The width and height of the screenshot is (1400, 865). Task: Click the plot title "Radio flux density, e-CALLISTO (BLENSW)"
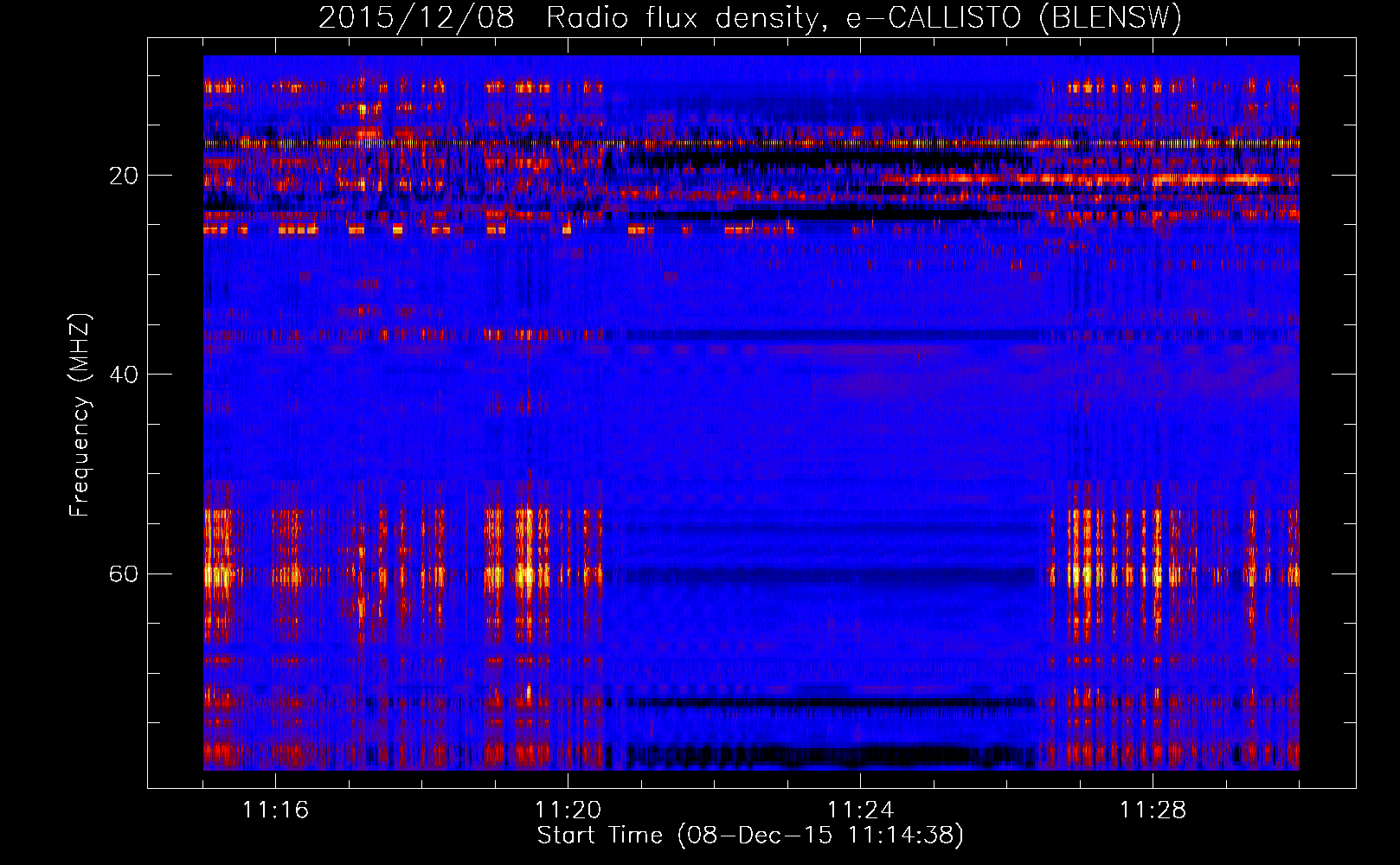864,18
